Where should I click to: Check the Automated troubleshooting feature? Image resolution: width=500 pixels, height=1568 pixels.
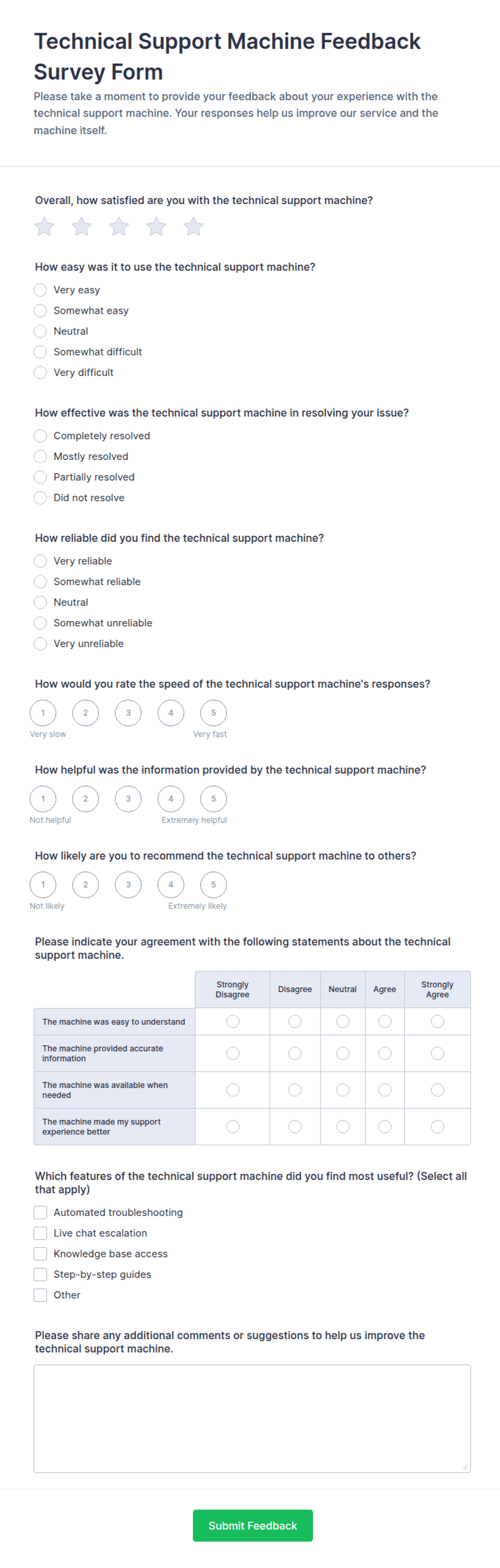coord(40,1212)
